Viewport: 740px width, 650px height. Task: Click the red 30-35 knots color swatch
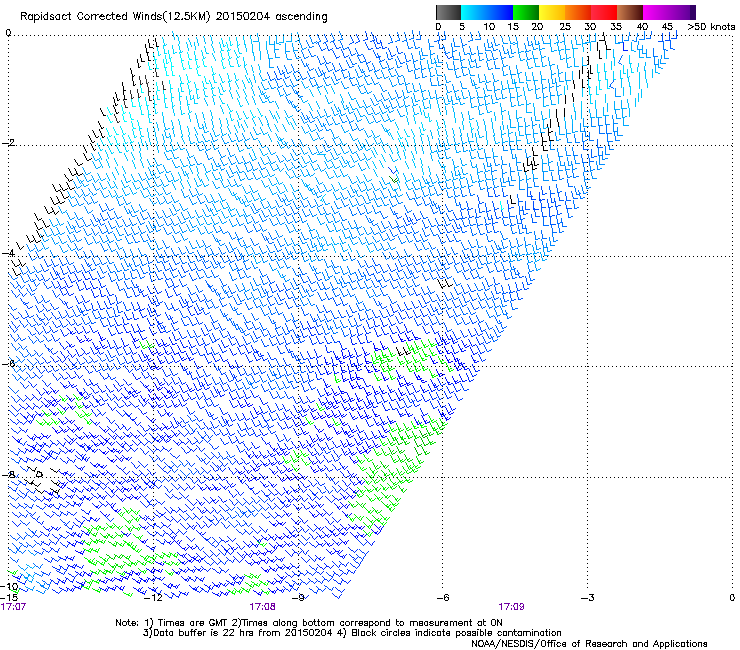click(x=604, y=12)
